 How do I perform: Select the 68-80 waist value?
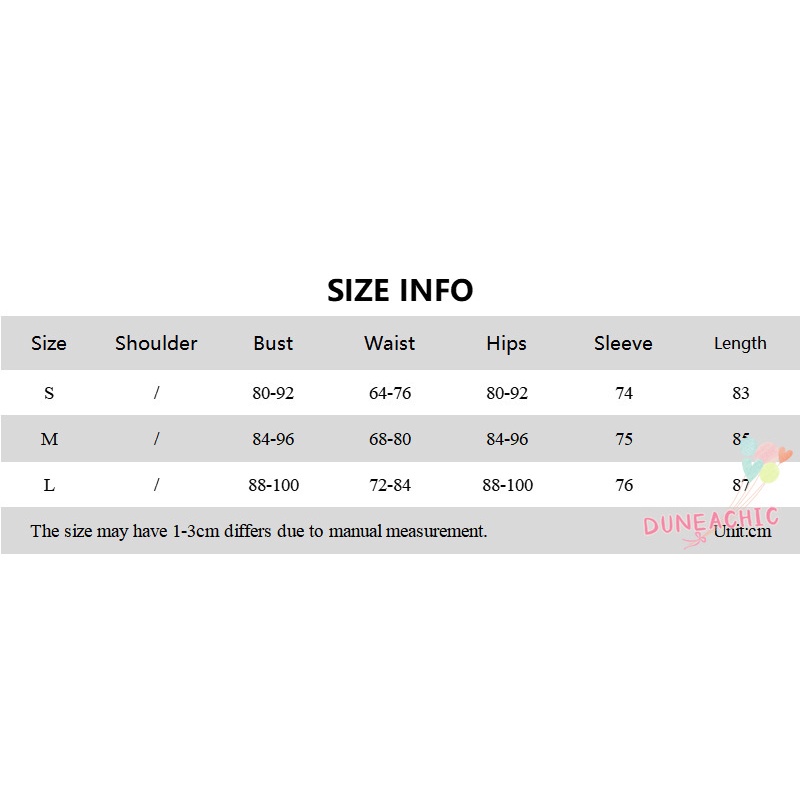click(390, 439)
